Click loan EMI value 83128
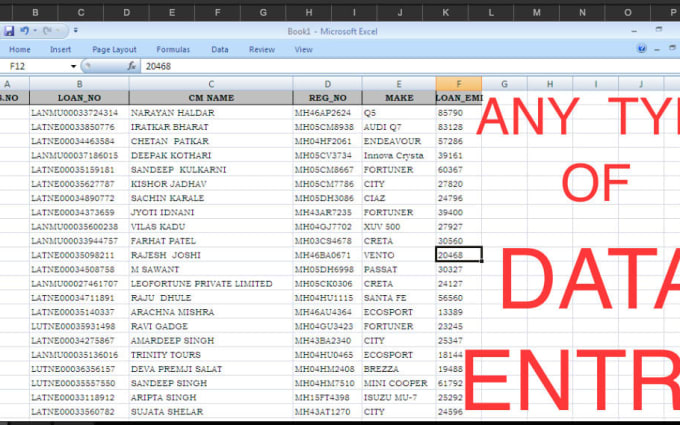 click(x=459, y=127)
